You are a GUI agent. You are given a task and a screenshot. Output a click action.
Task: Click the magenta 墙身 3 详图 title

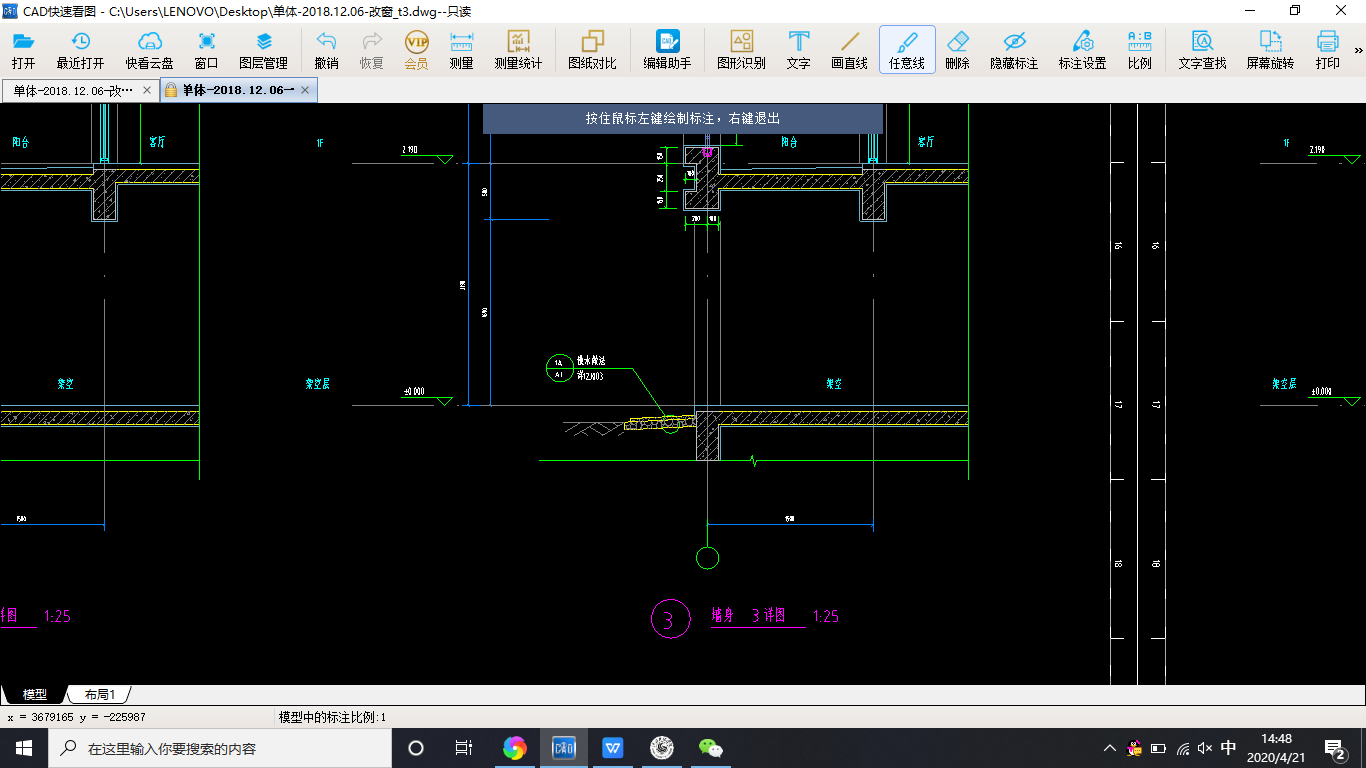(747, 616)
